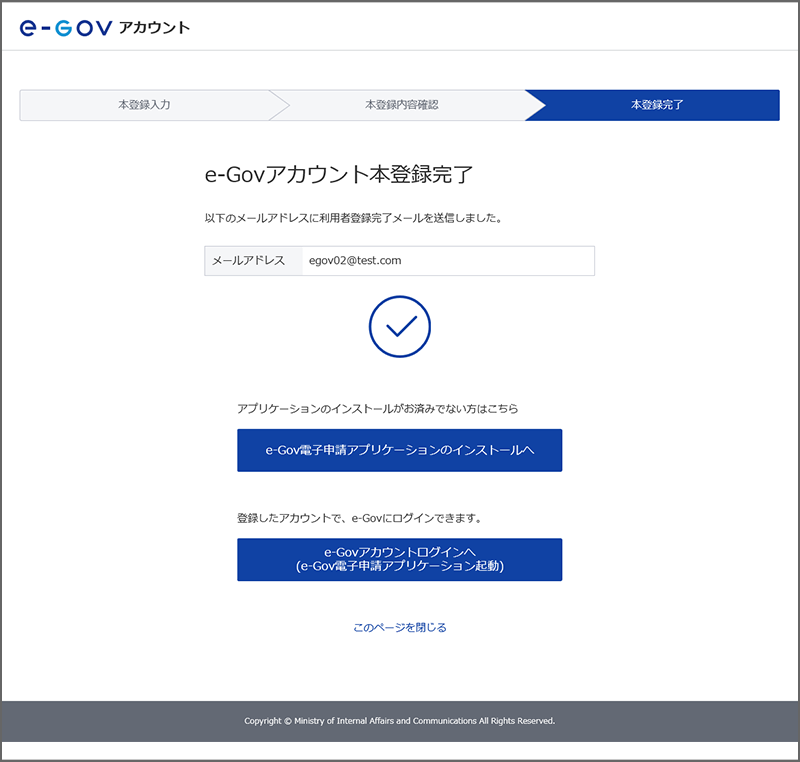Image resolution: width=800 pixels, height=762 pixels.
Task: Click the Copyright footer text
Action: pyautogui.click(x=399, y=721)
